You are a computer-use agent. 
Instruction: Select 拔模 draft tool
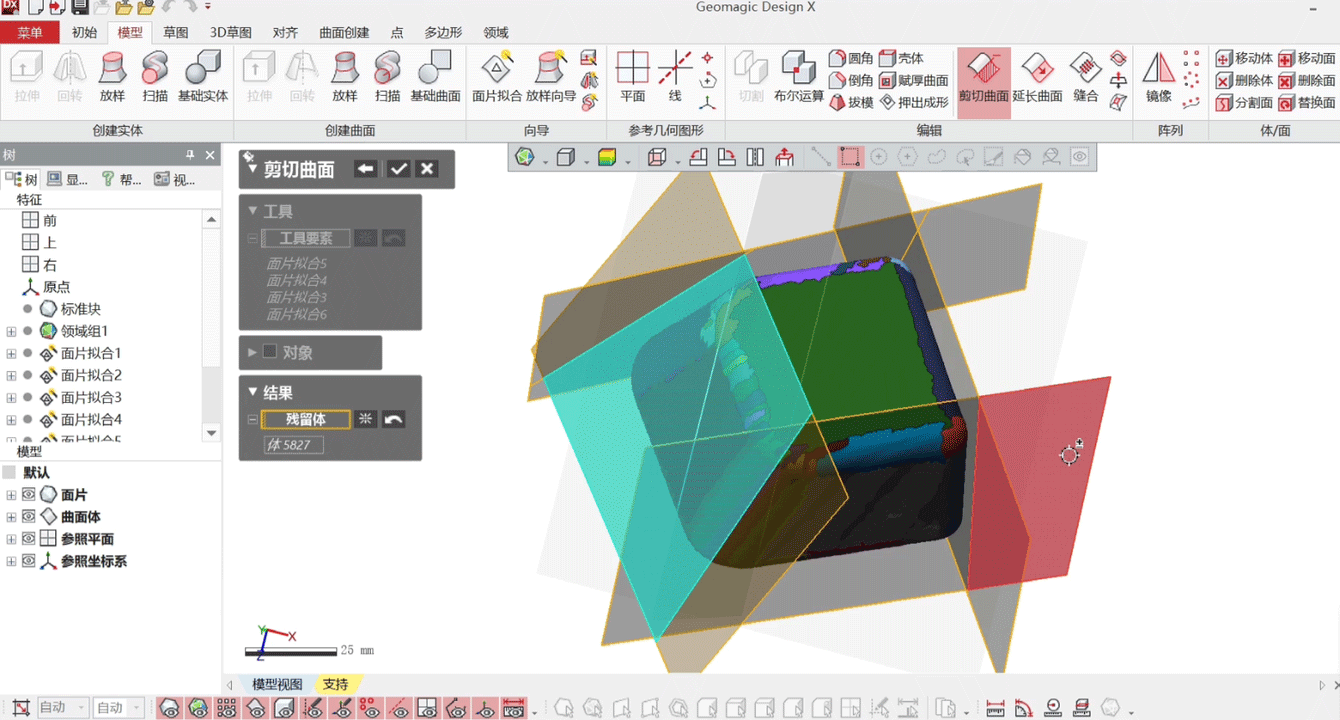click(851, 102)
